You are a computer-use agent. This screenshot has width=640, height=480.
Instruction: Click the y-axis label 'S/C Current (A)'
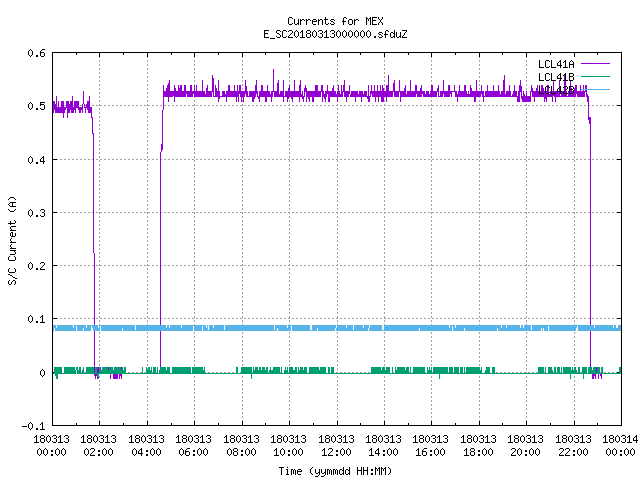[x=13, y=241]
